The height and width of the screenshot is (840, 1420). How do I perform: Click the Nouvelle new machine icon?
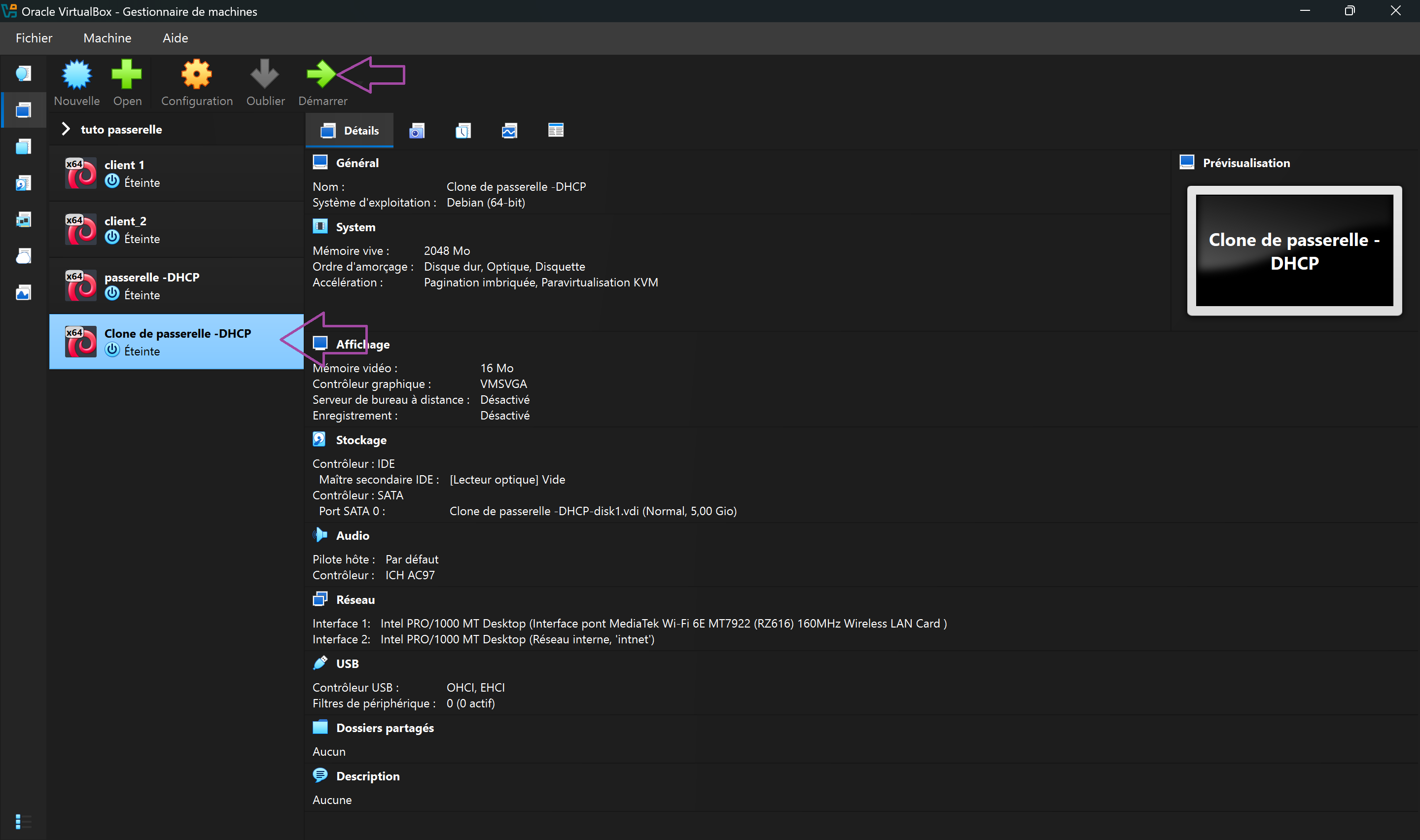click(76, 75)
